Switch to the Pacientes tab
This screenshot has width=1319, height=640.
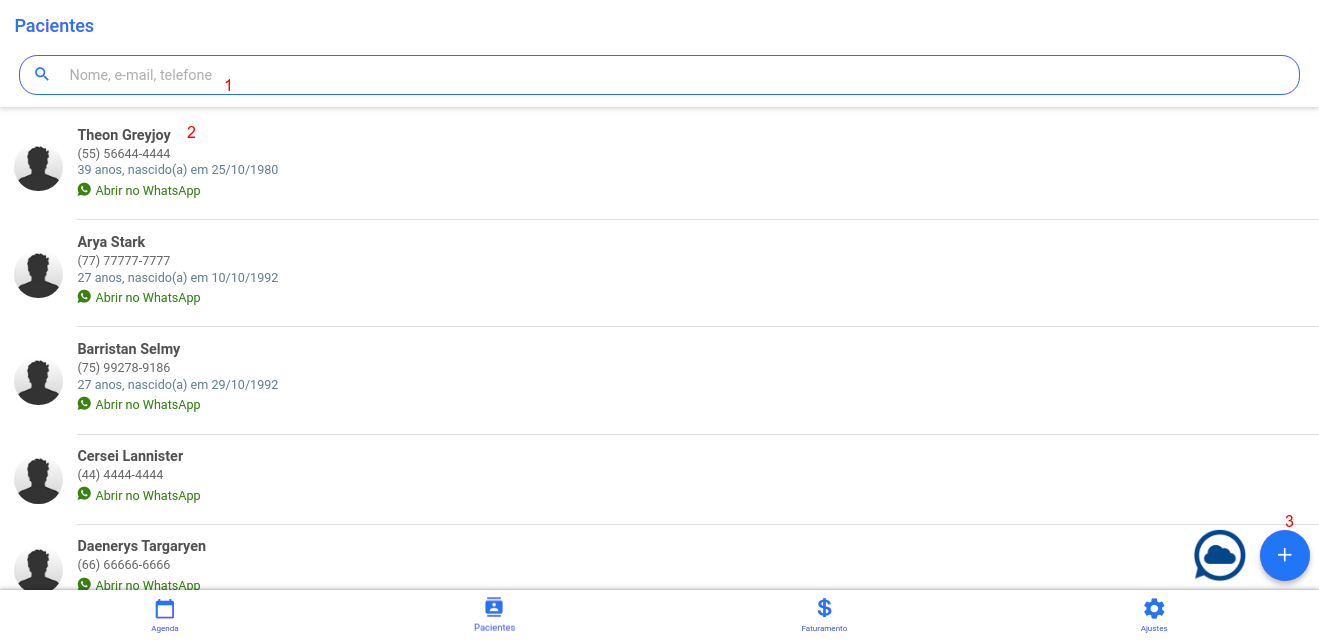tap(494, 613)
